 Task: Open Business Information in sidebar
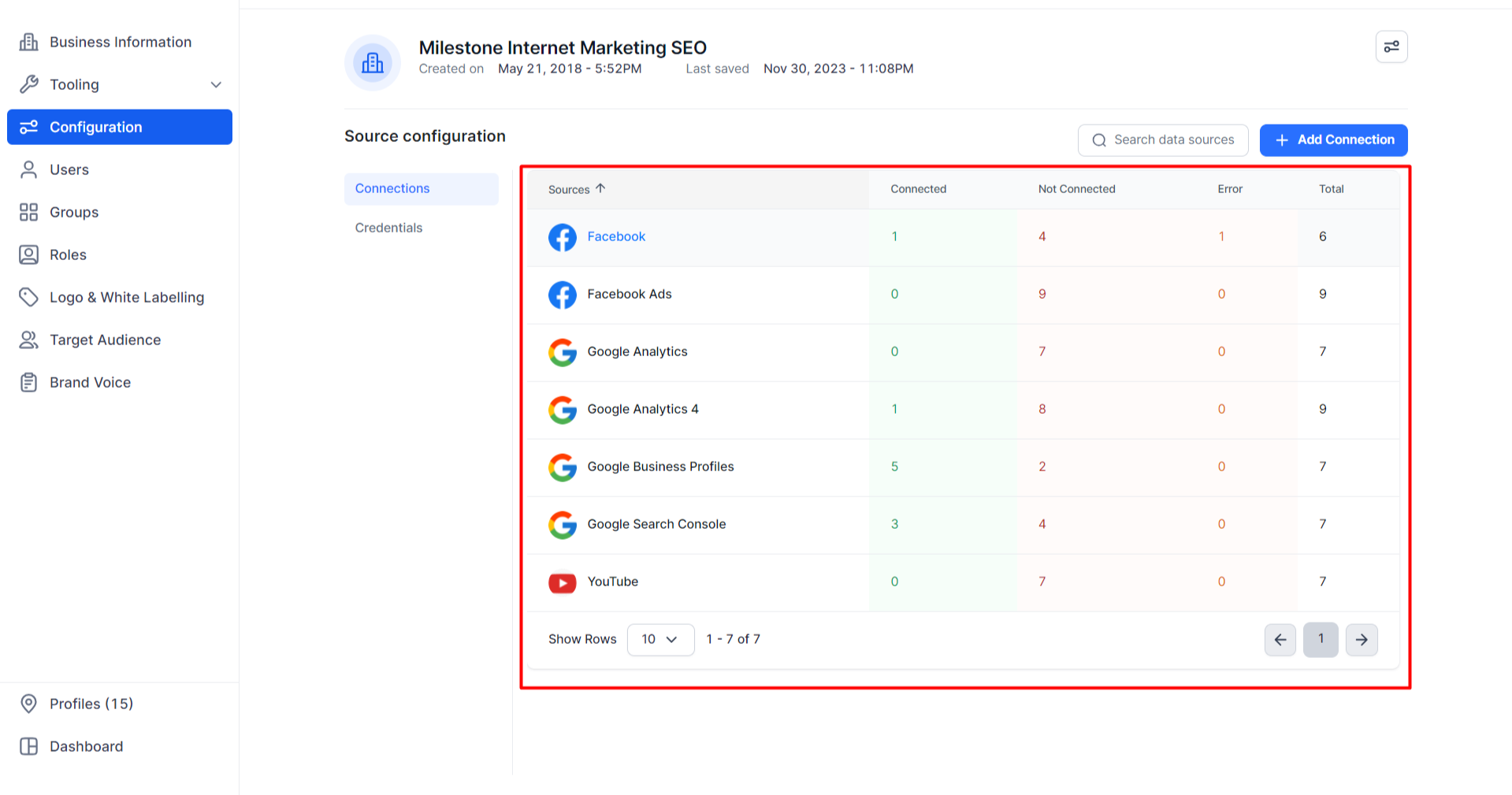120,42
